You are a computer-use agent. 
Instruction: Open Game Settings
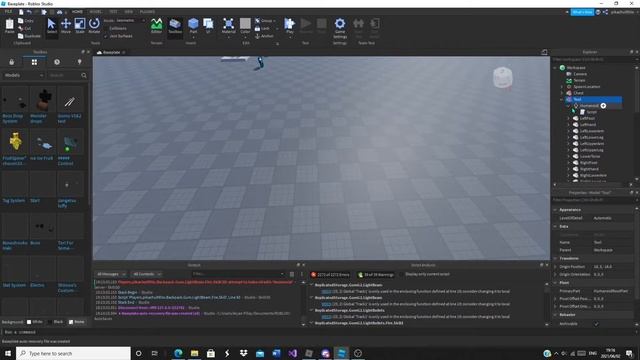pos(340,28)
